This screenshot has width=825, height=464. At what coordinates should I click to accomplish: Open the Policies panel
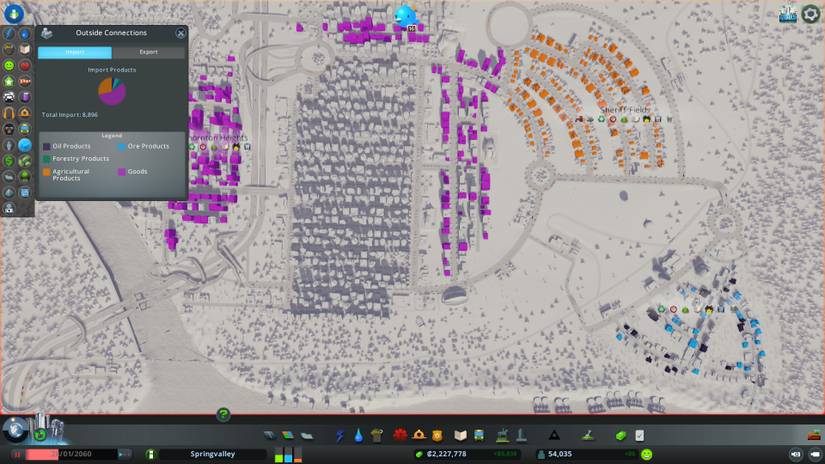point(639,436)
